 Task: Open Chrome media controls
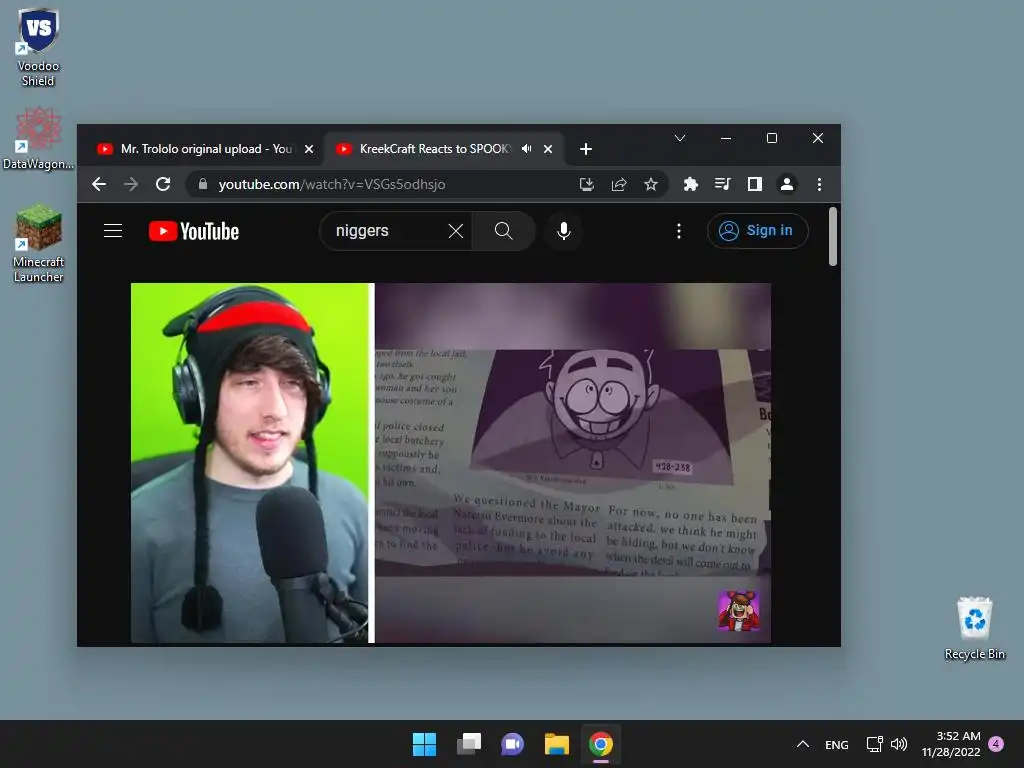tap(722, 184)
